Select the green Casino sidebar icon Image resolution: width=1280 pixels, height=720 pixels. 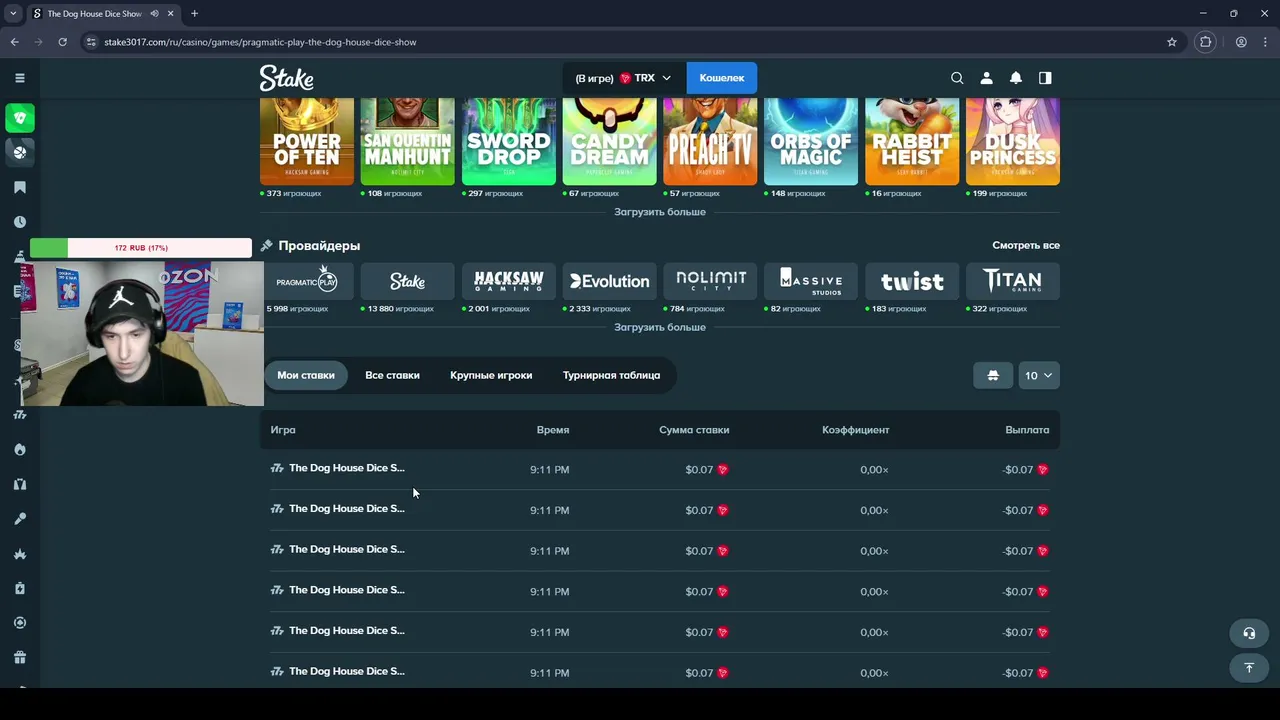[19, 118]
